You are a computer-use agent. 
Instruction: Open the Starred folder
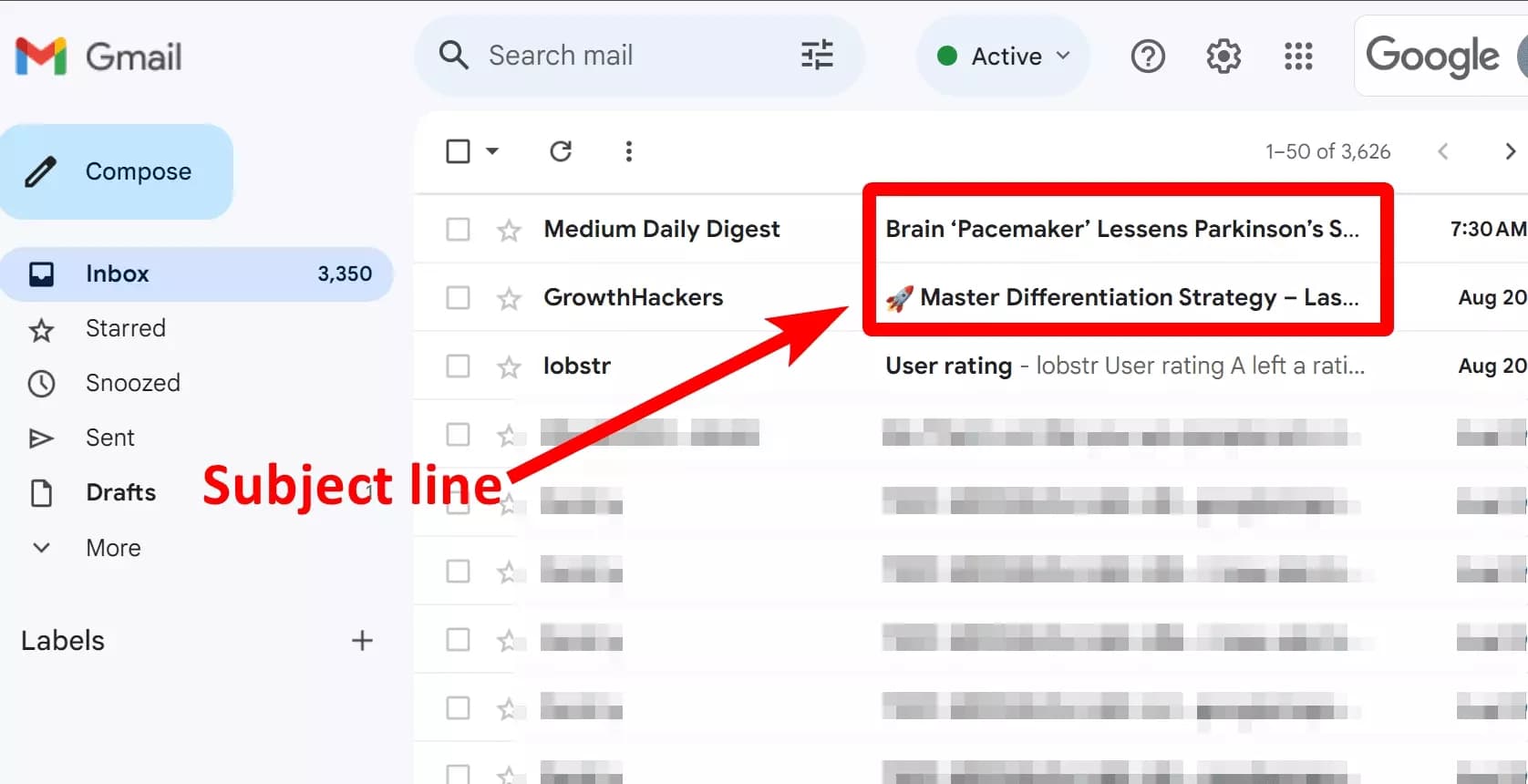click(125, 328)
